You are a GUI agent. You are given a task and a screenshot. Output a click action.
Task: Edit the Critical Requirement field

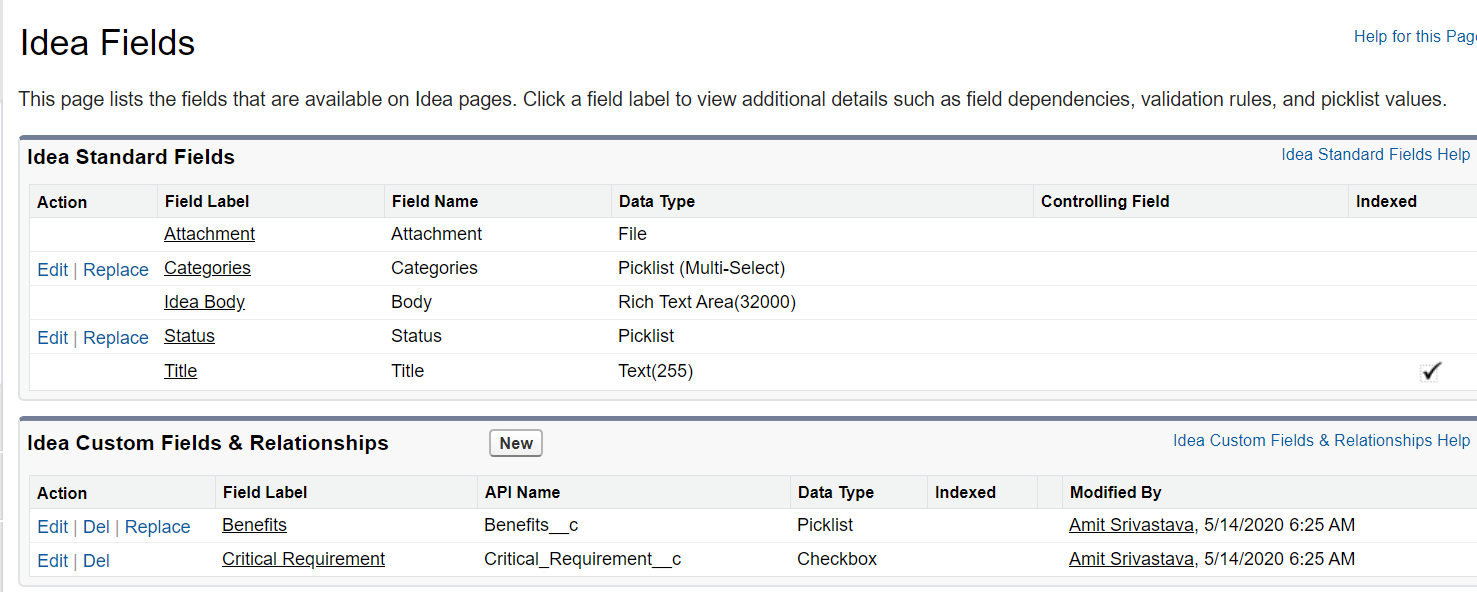click(52, 561)
